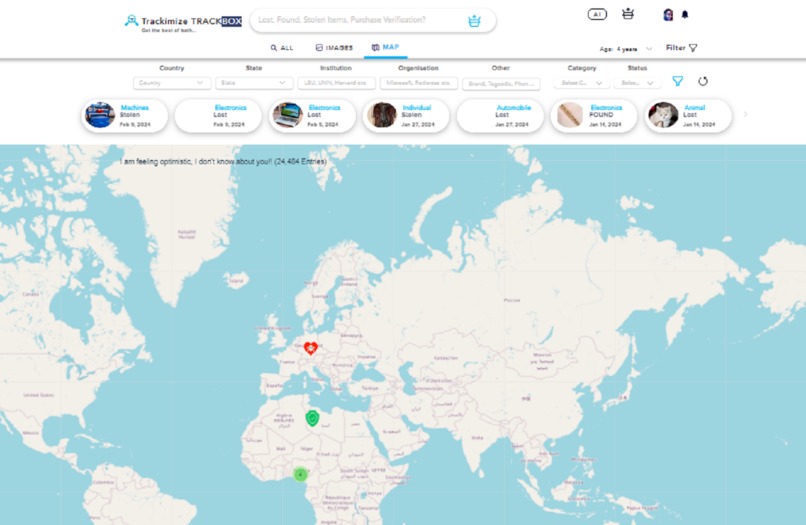Screen dimensions: 806x525
Task: Click the Electronics FOUND card thumbnail
Action: point(570,115)
